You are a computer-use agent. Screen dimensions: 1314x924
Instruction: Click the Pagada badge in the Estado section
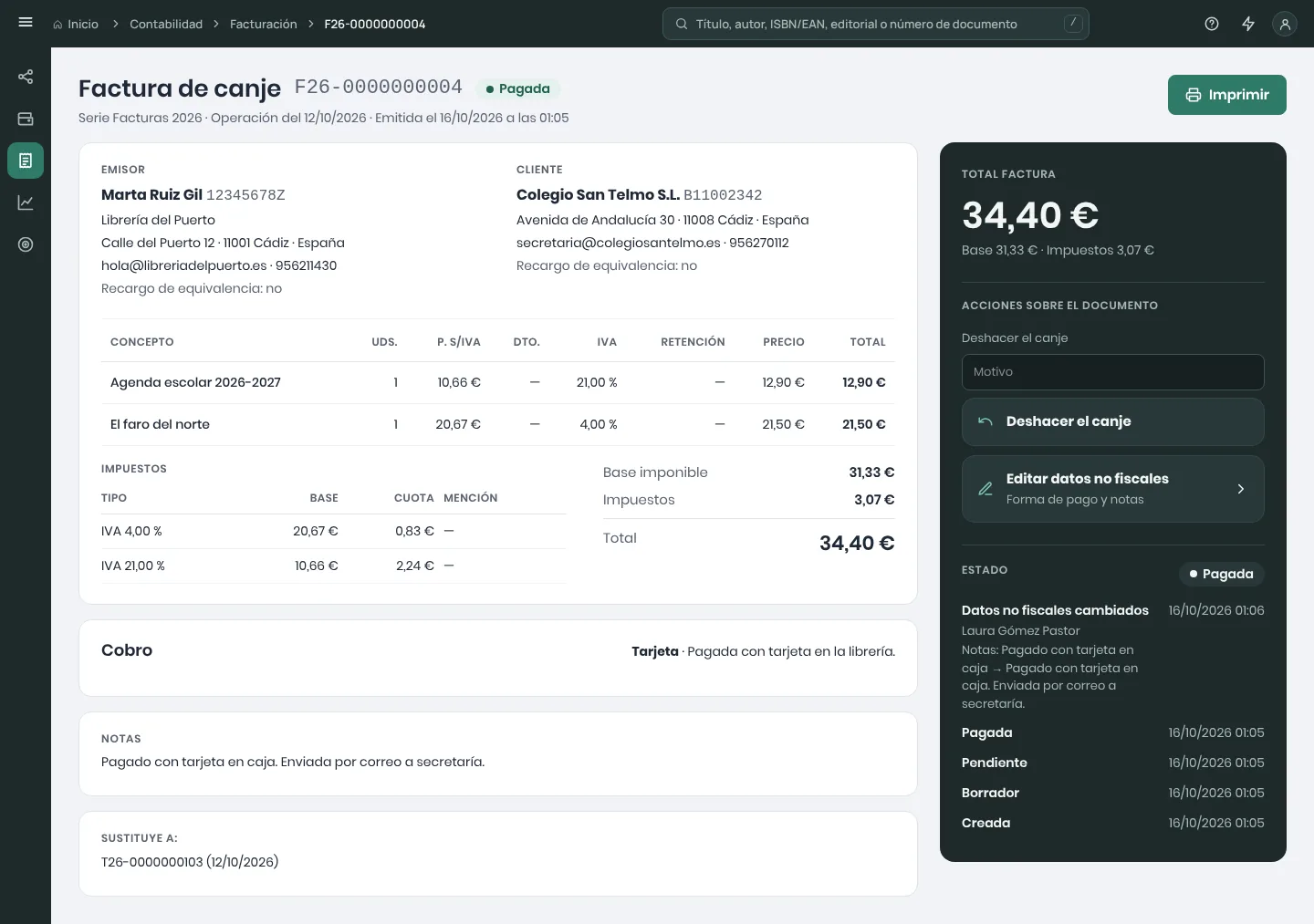[x=1222, y=574]
